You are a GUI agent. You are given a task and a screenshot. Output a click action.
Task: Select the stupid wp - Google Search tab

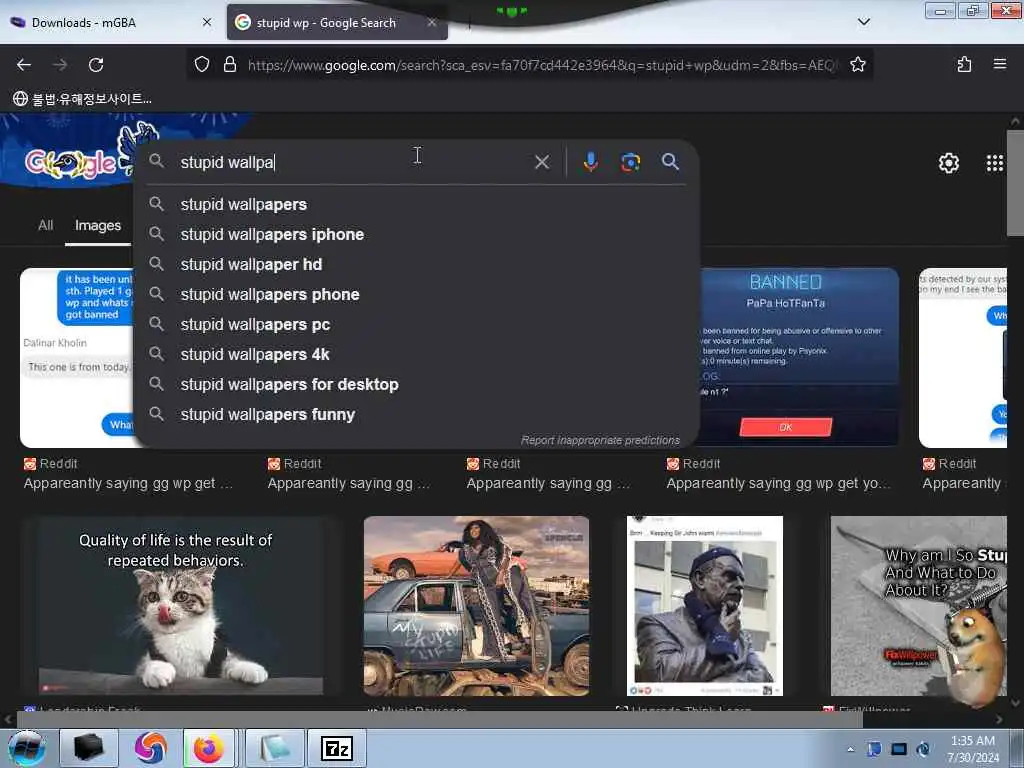point(337,22)
